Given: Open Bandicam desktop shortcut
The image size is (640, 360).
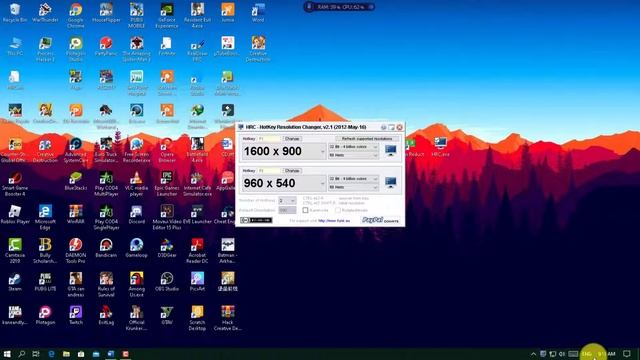Looking at the screenshot, I should click(x=106, y=248).
